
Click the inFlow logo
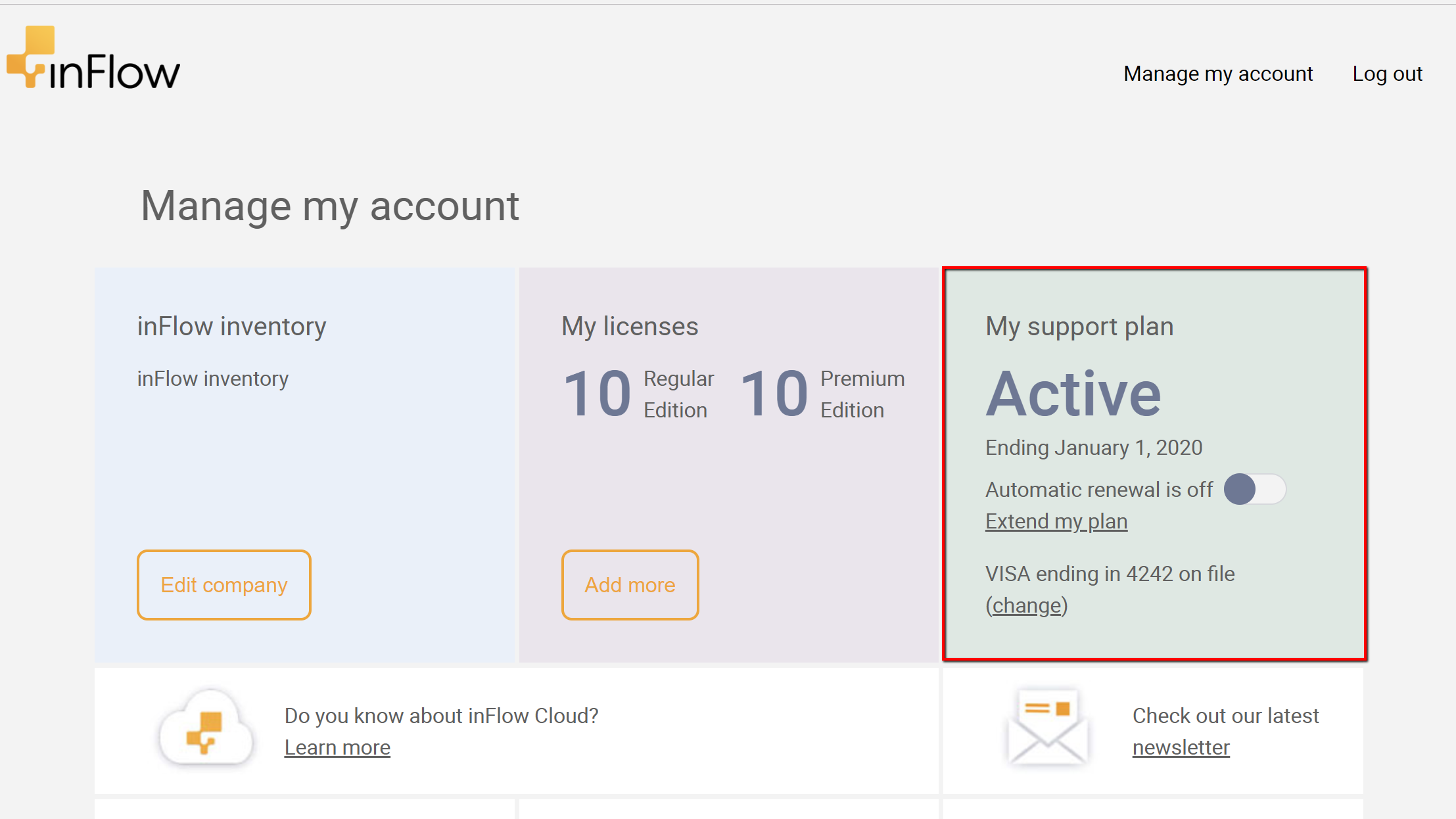[93, 58]
